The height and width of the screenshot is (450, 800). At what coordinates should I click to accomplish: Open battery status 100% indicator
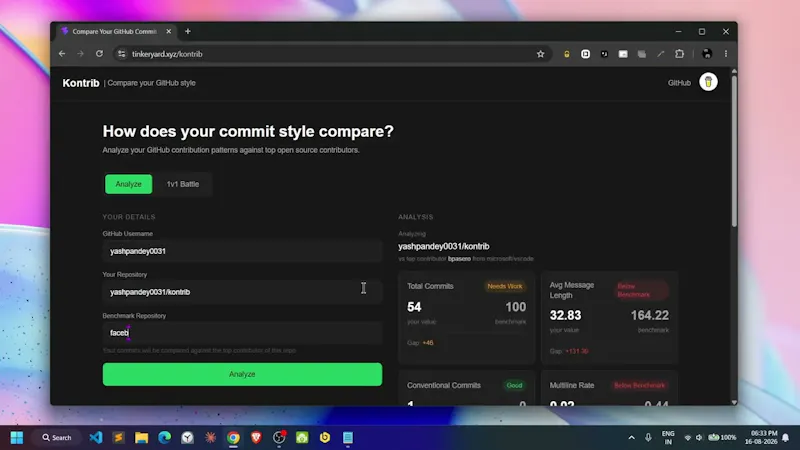[722, 437]
